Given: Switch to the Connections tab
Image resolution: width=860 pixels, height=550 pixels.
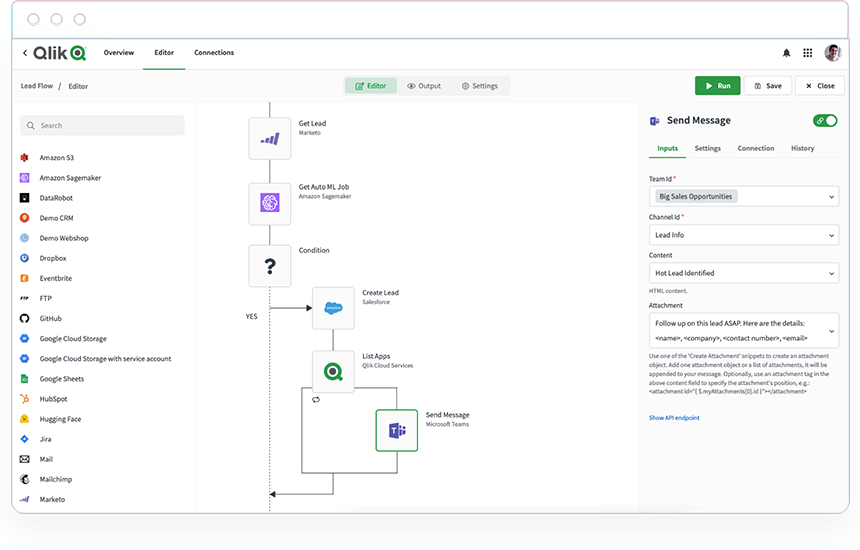Looking at the screenshot, I should pyautogui.click(x=214, y=53).
